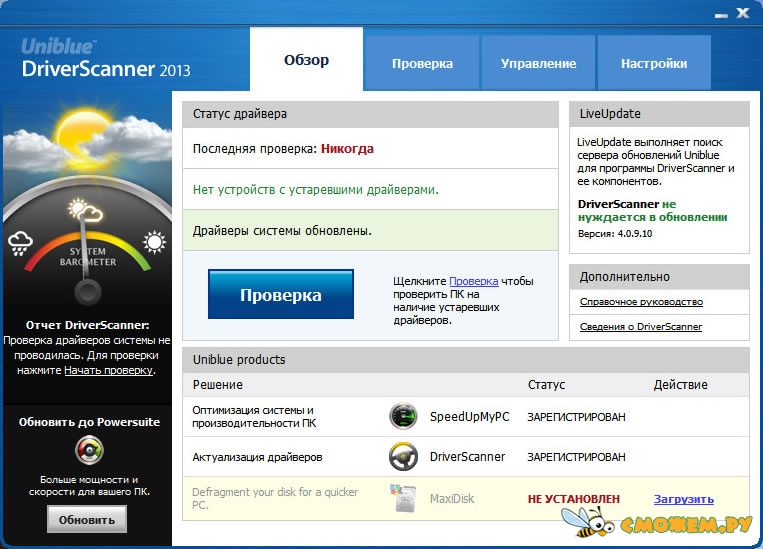
Task: Click the Uniblue DriverScanner 2013 logo
Action: 106,59
